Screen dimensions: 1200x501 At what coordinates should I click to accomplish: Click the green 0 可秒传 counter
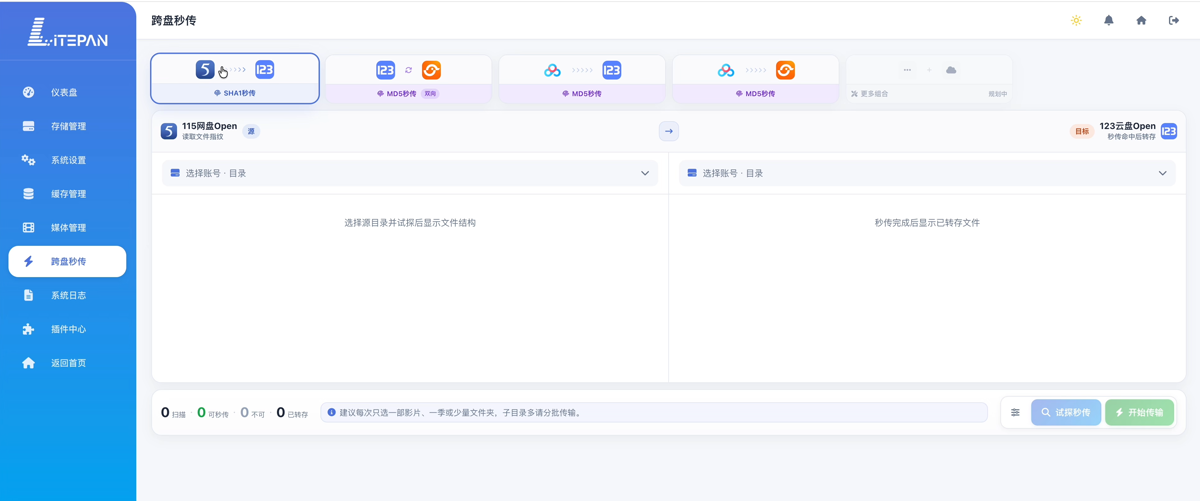point(213,412)
